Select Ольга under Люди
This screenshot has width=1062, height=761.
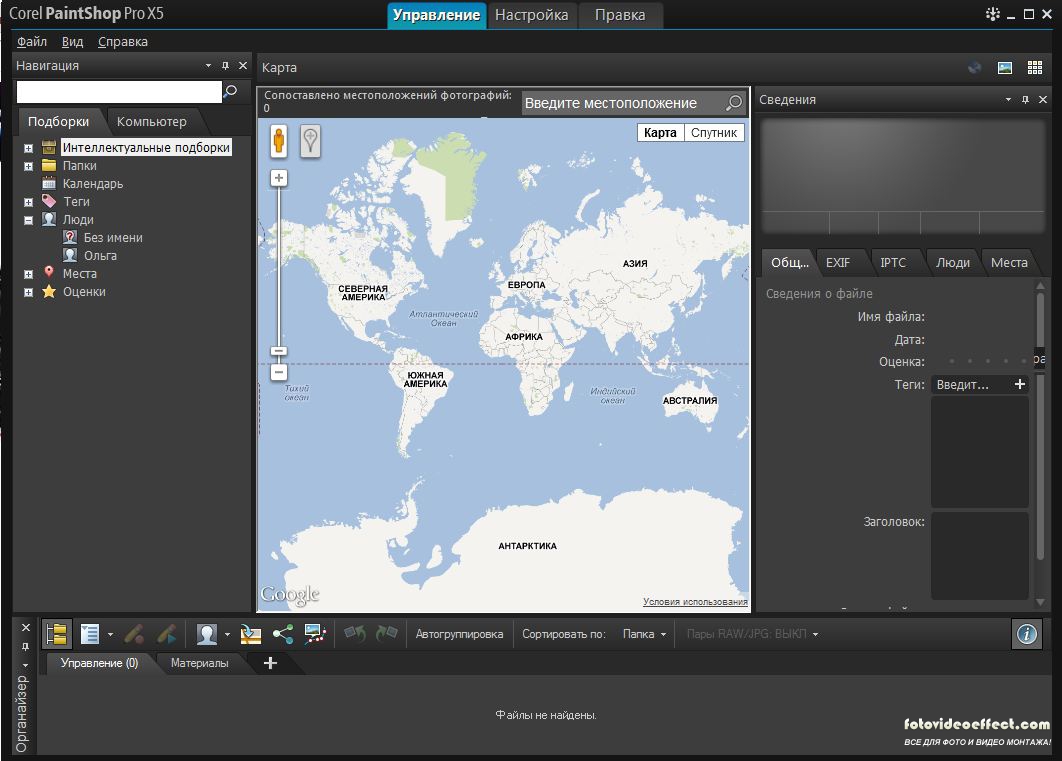click(100, 256)
